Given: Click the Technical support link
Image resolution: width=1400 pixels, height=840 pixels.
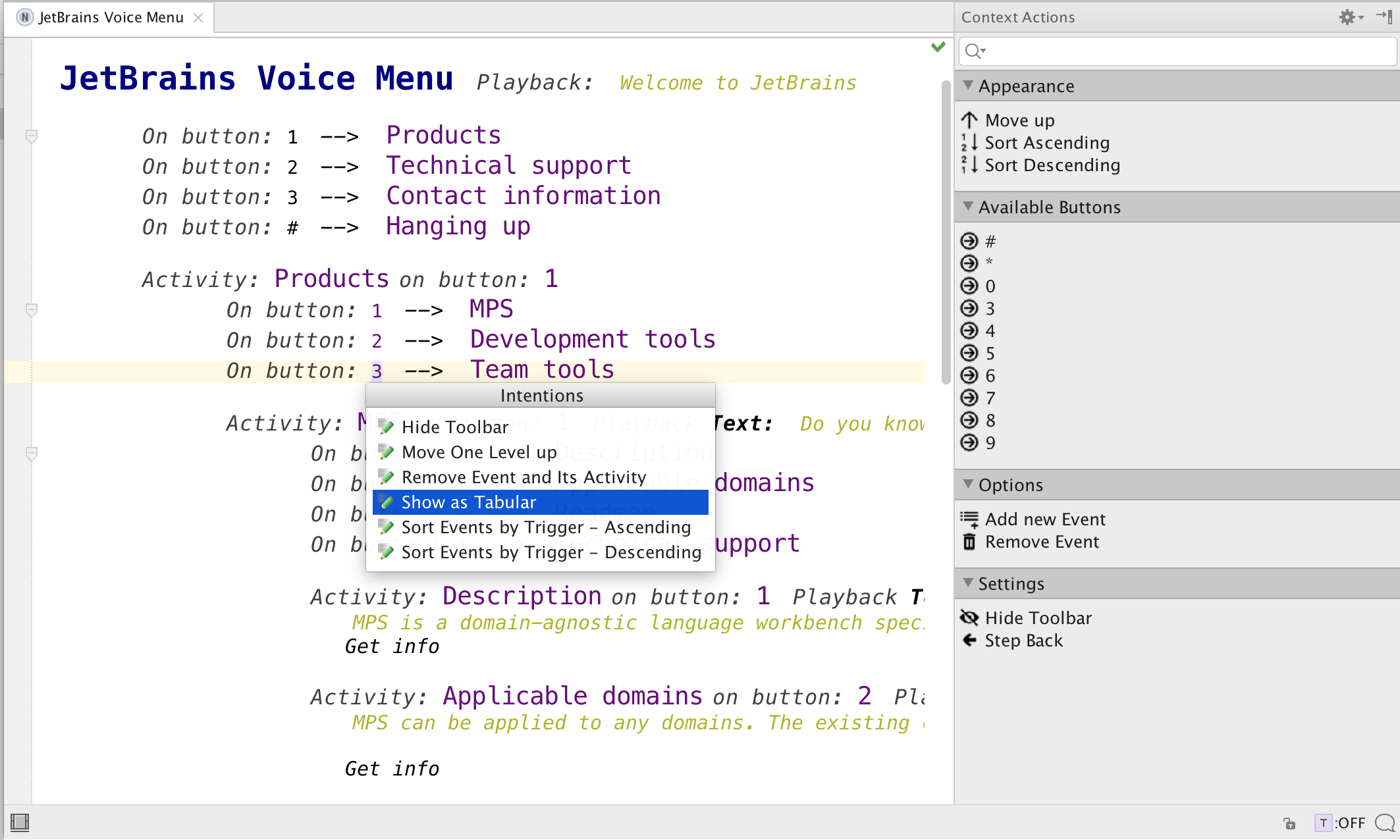Looking at the screenshot, I should point(508,166).
